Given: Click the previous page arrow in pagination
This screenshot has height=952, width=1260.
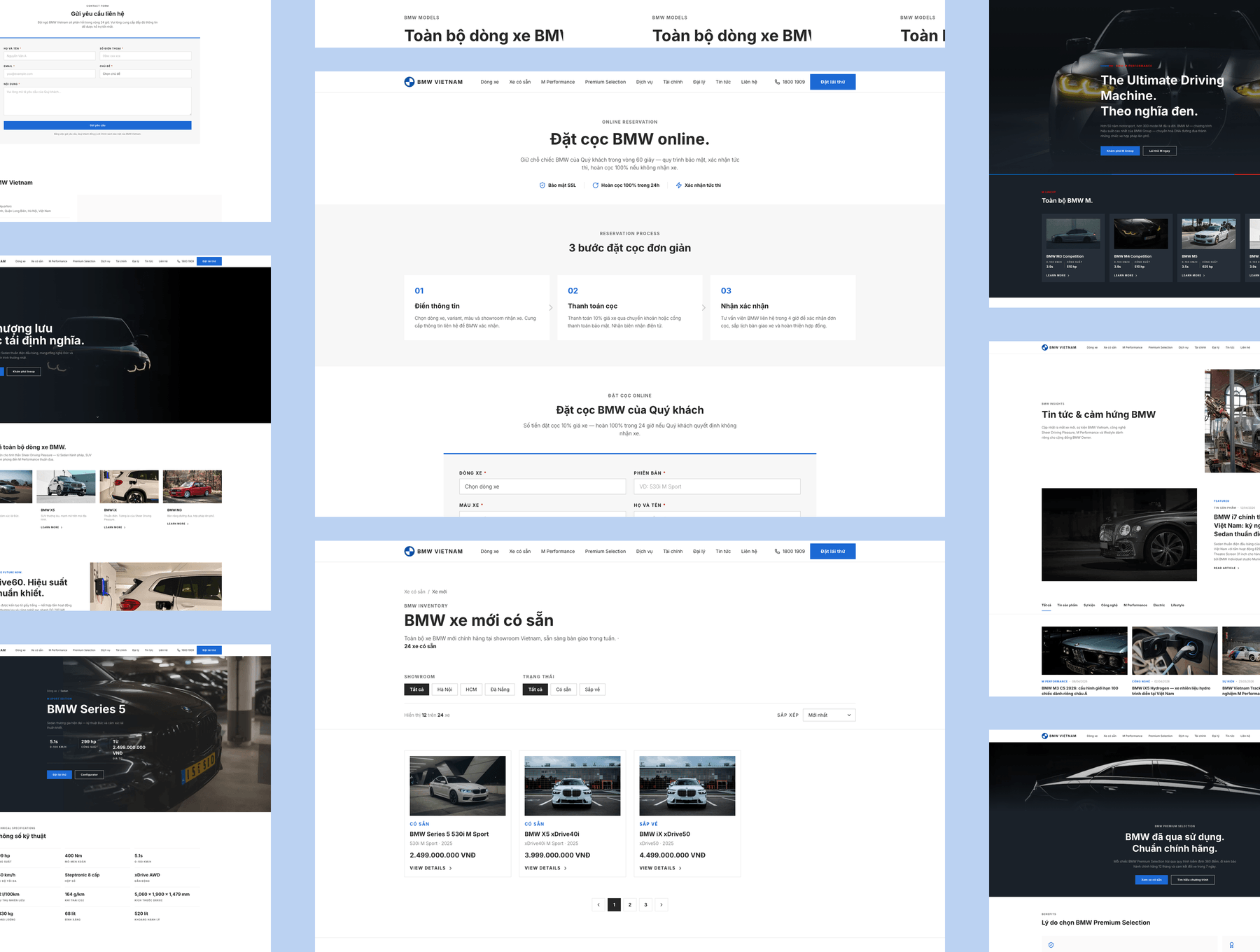Looking at the screenshot, I should point(598,904).
